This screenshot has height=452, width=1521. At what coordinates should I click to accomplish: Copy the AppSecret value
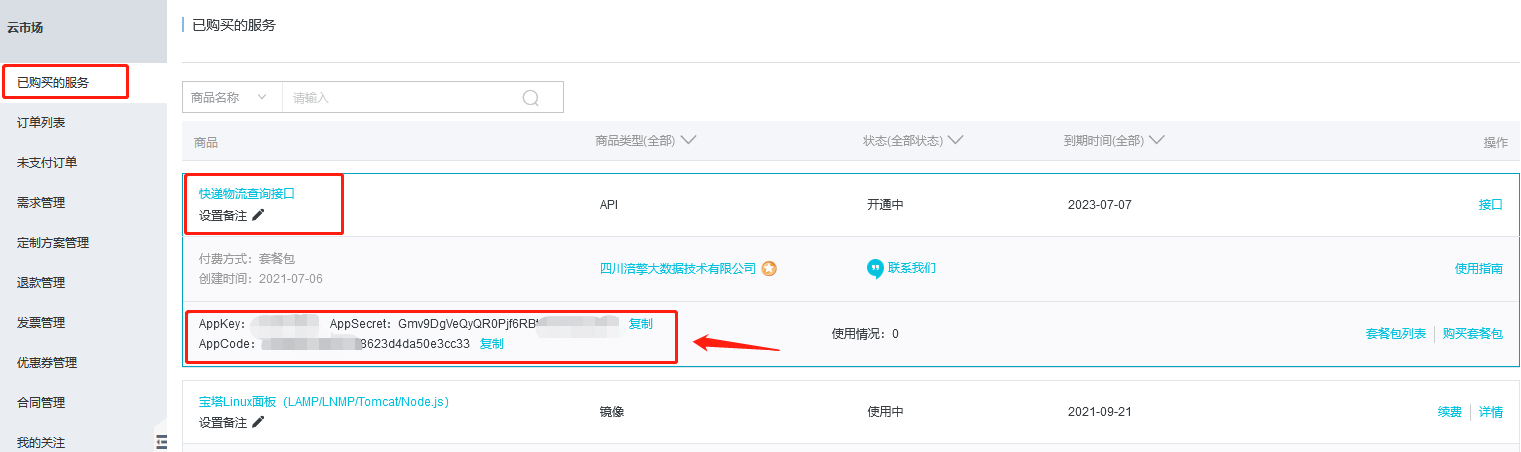pyautogui.click(x=640, y=324)
